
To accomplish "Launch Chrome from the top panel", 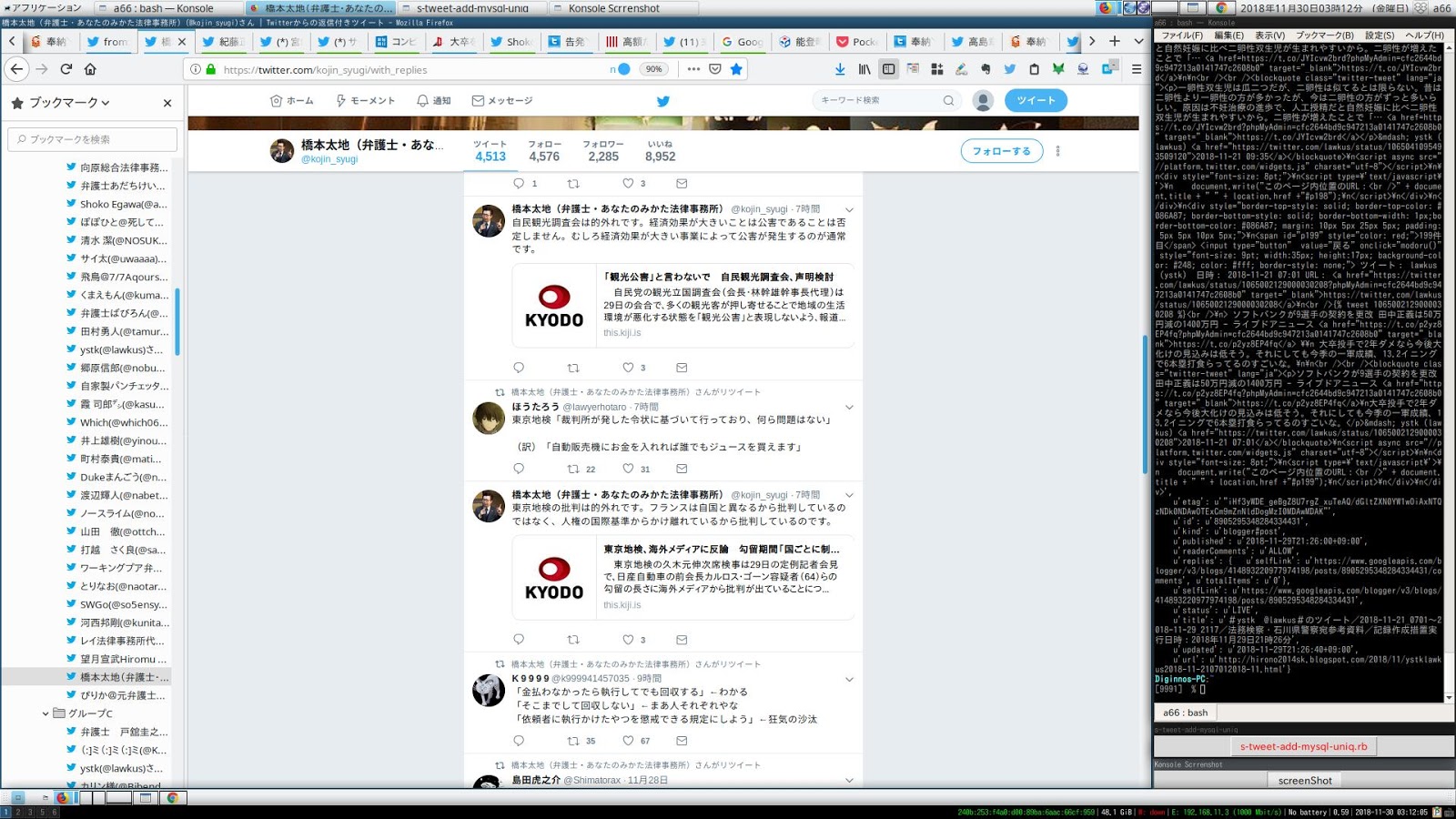I will point(1221,7).
